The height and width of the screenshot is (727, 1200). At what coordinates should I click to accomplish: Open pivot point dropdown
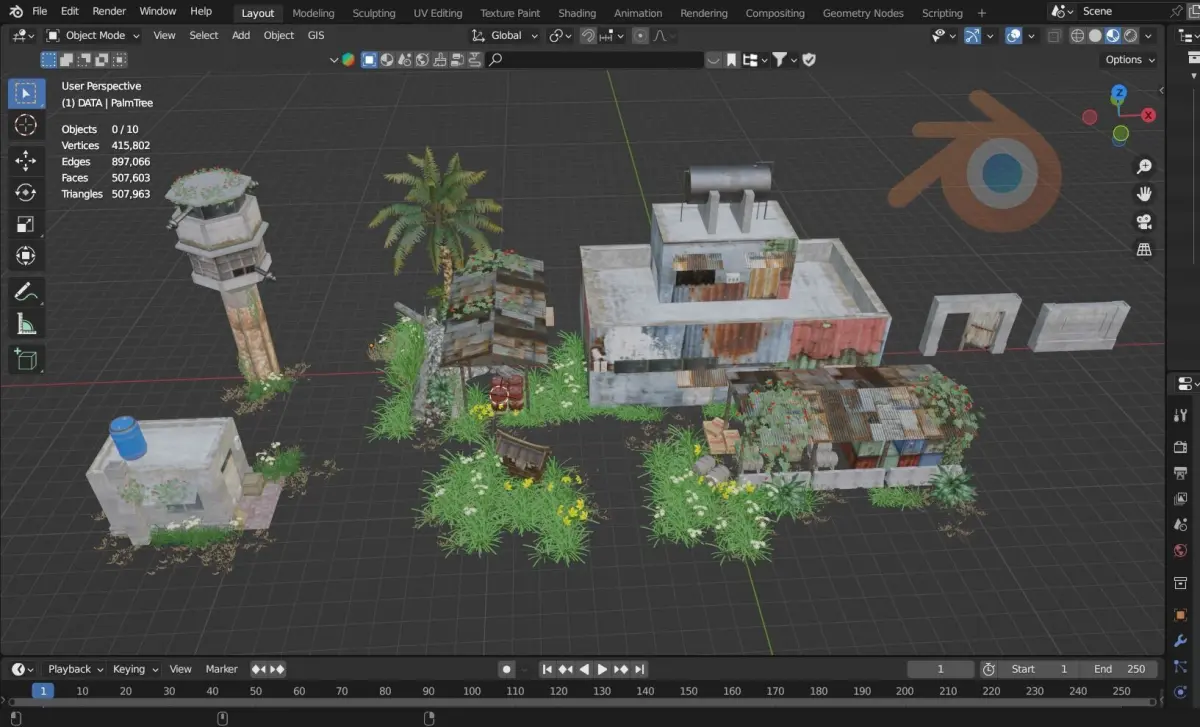click(x=560, y=35)
